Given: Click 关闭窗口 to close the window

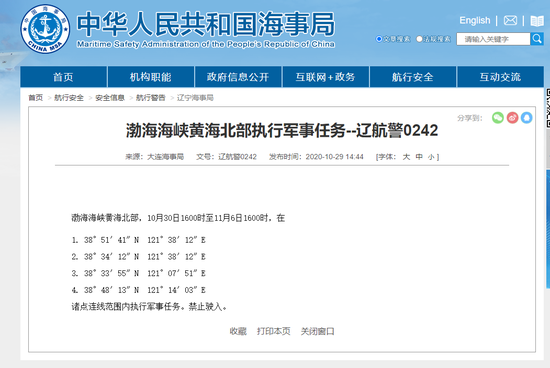Looking at the screenshot, I should coord(317,331).
